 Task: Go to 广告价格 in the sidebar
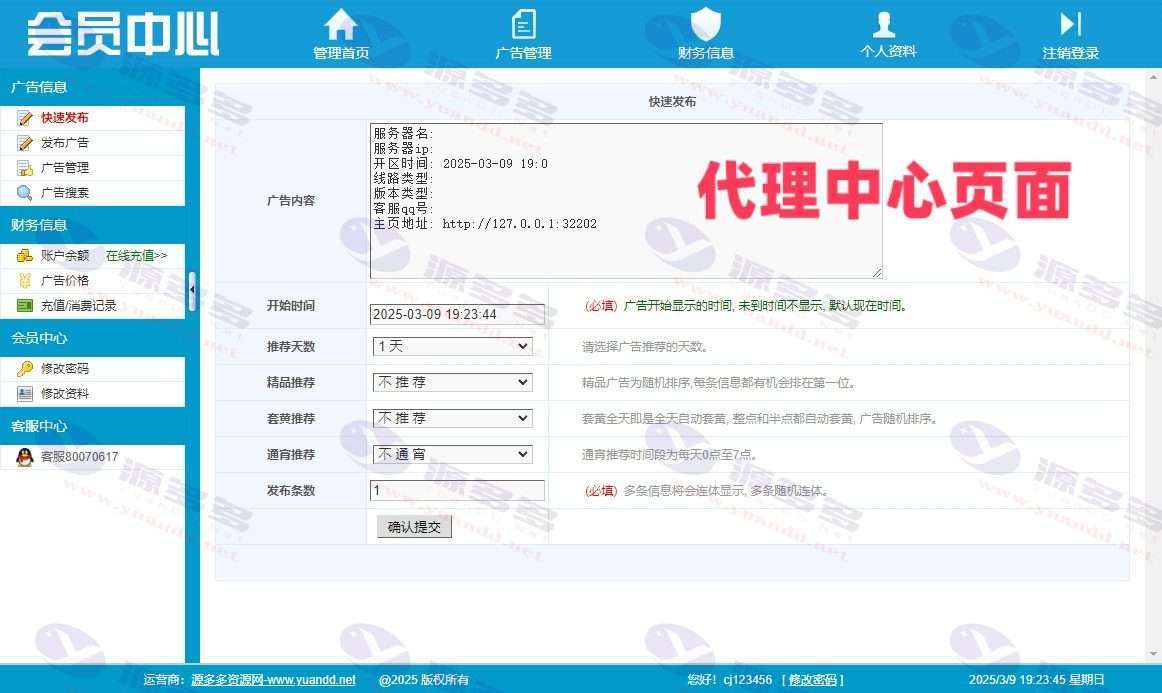[x=65, y=281]
